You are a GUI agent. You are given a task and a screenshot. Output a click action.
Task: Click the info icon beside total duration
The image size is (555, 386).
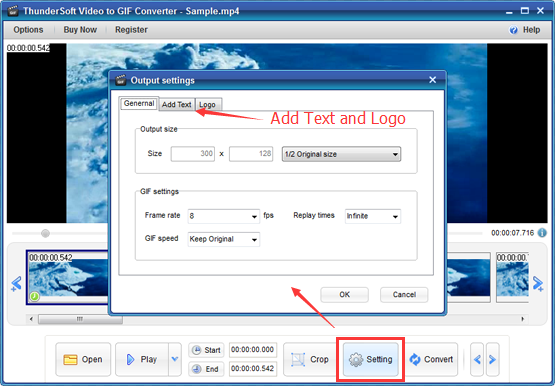point(542,233)
